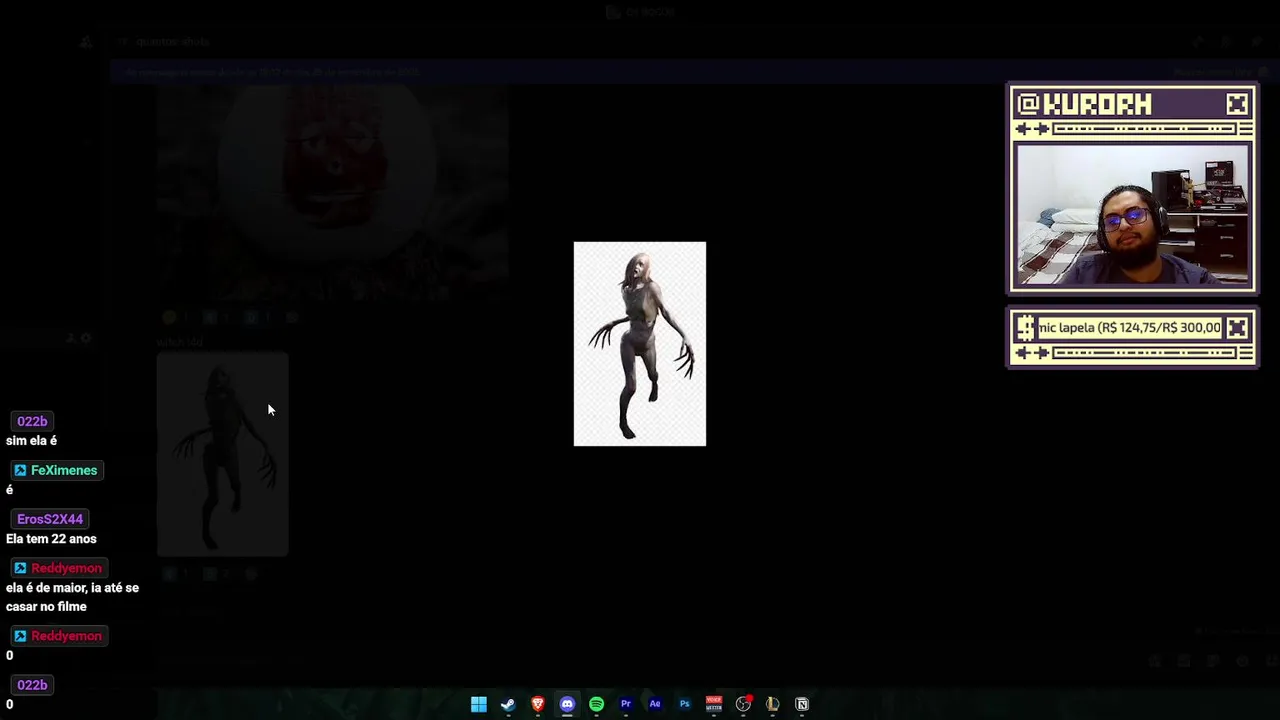Switch to Discord in the taskbar

click(x=567, y=704)
